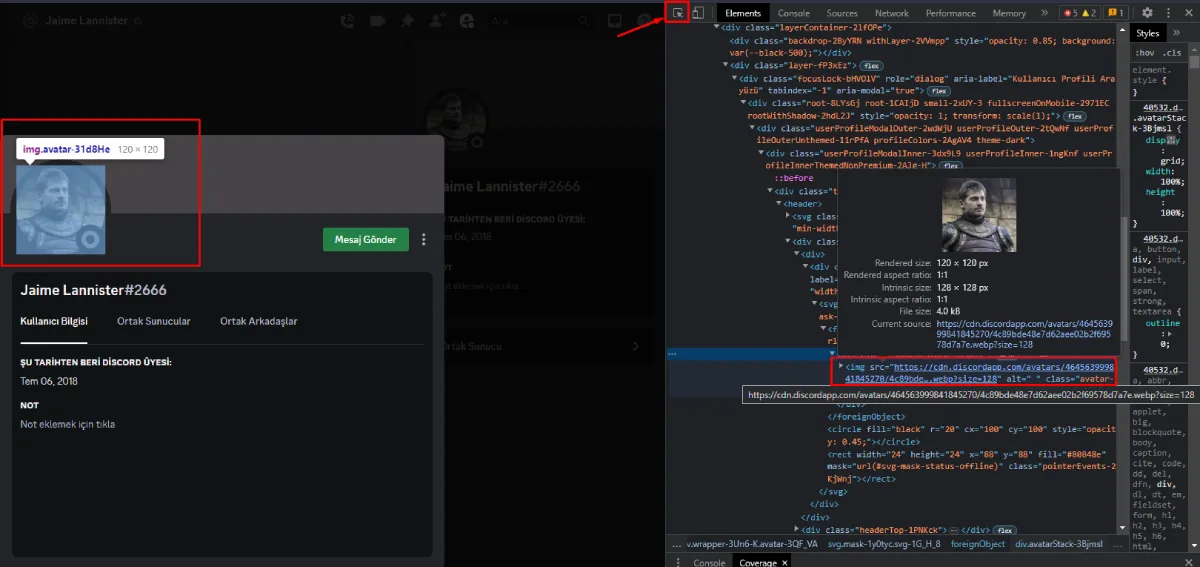Open the Performance tab

950,13
